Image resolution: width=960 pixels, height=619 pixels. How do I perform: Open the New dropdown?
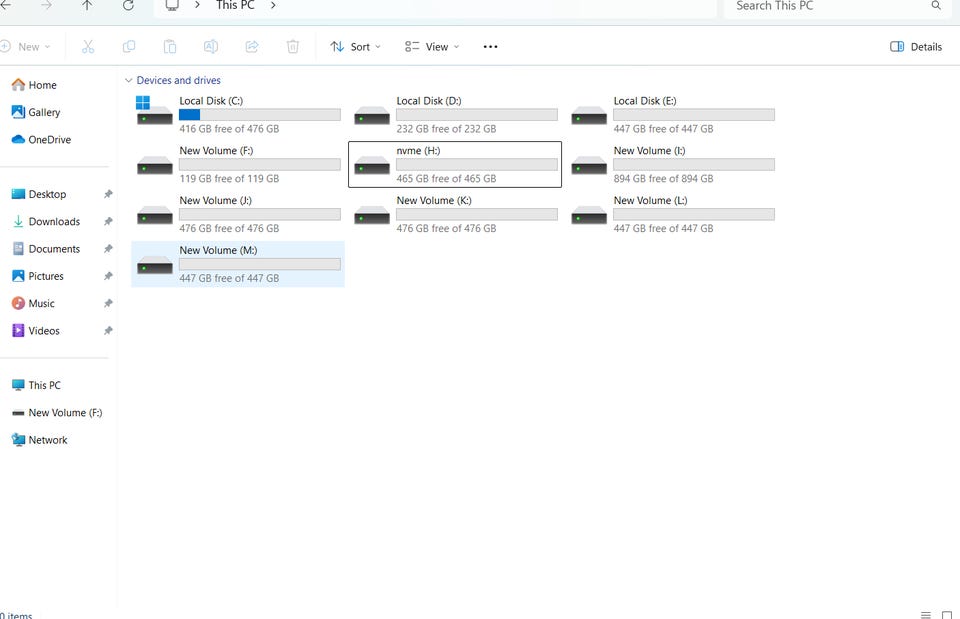tap(26, 47)
